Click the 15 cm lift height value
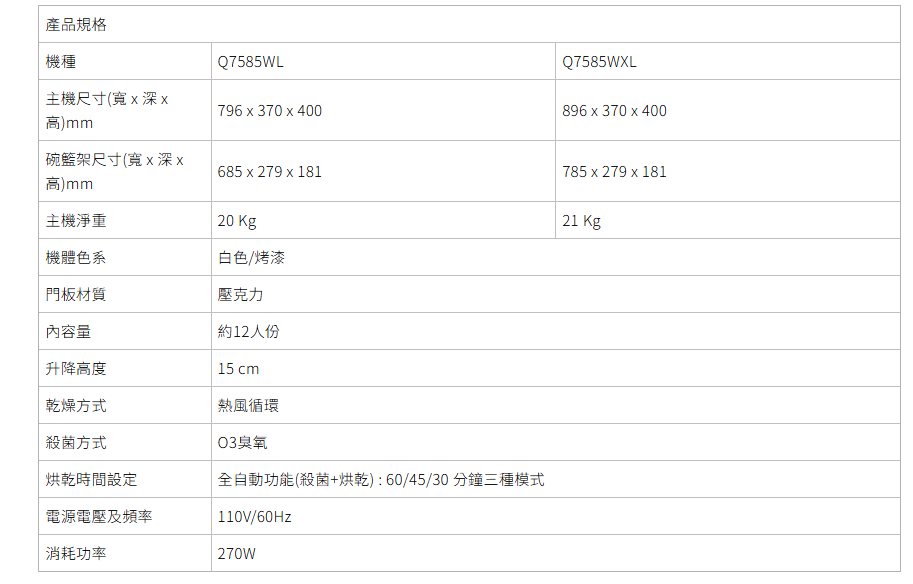Image resolution: width=913 pixels, height=584 pixels. click(238, 369)
